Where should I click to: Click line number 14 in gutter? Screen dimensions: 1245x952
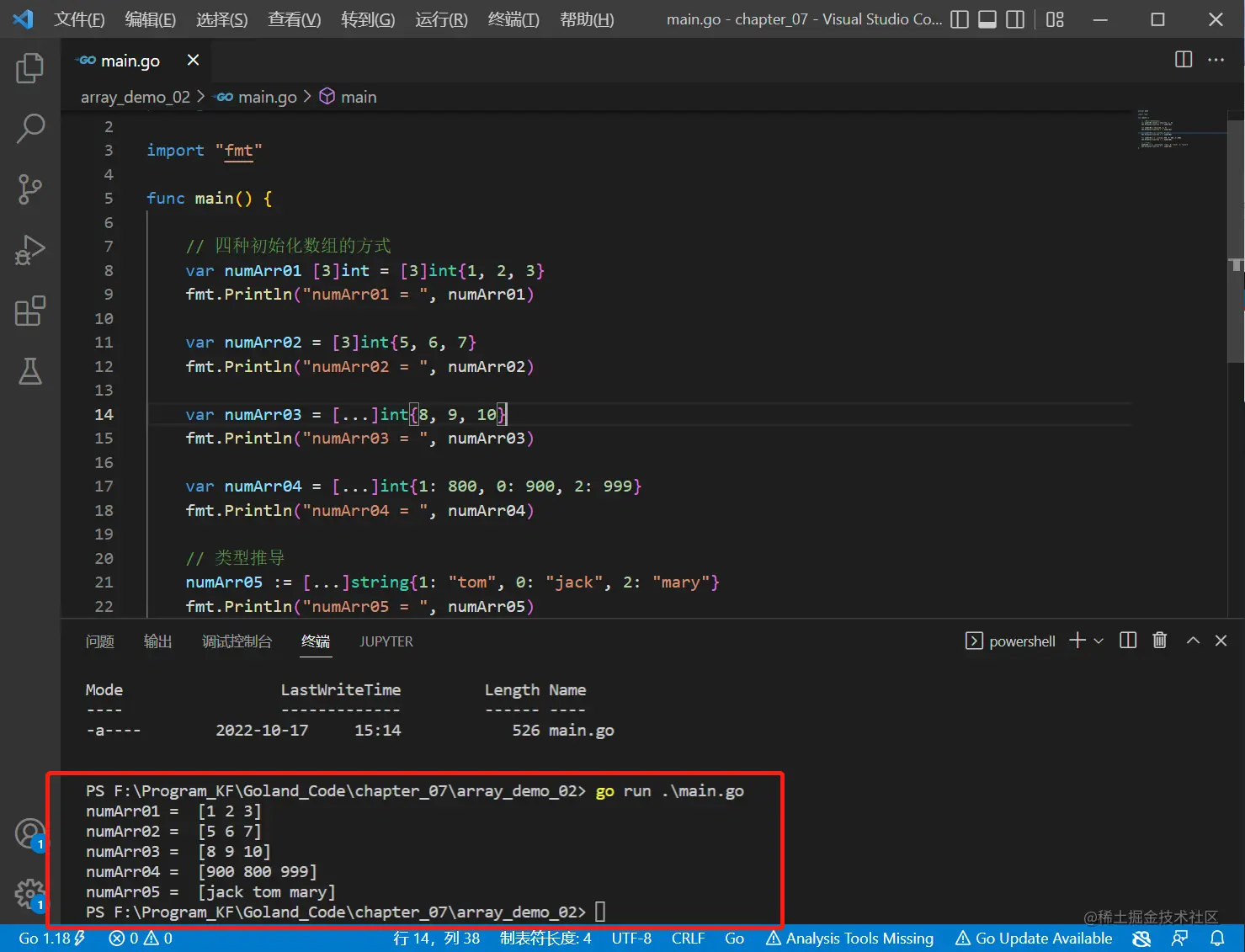(x=104, y=414)
